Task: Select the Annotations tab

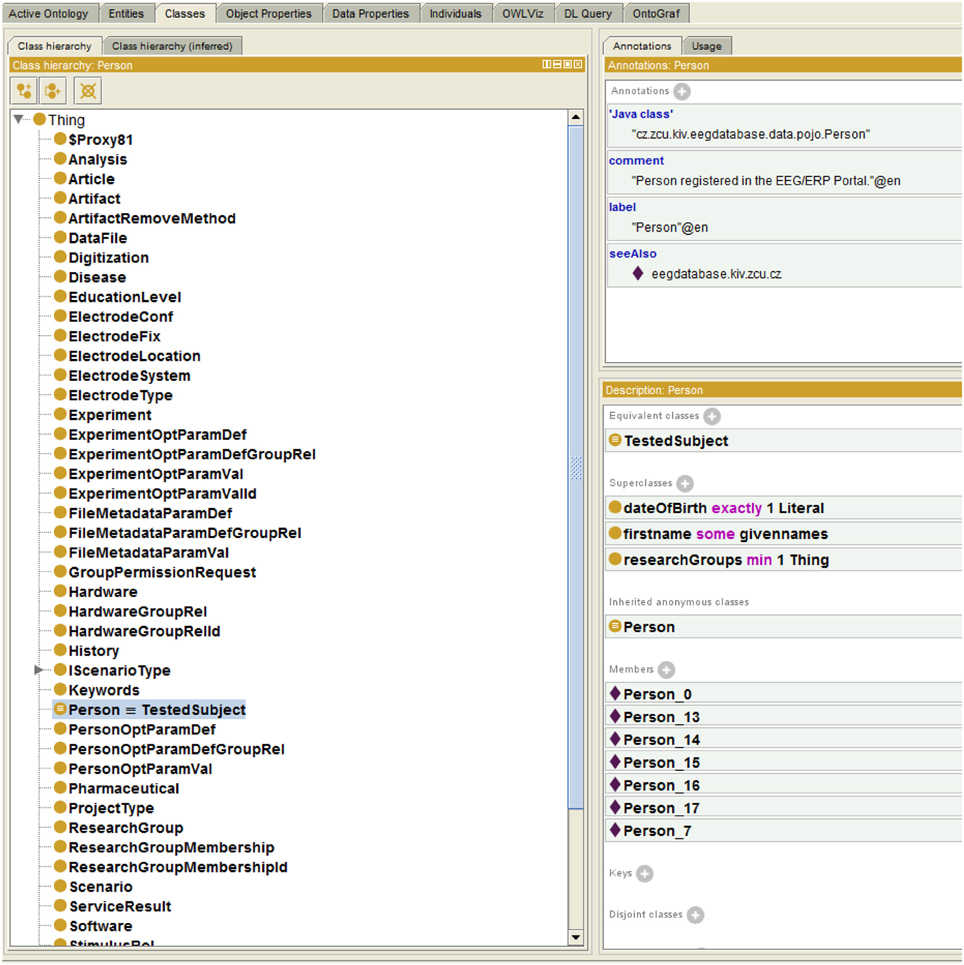Action: point(642,46)
